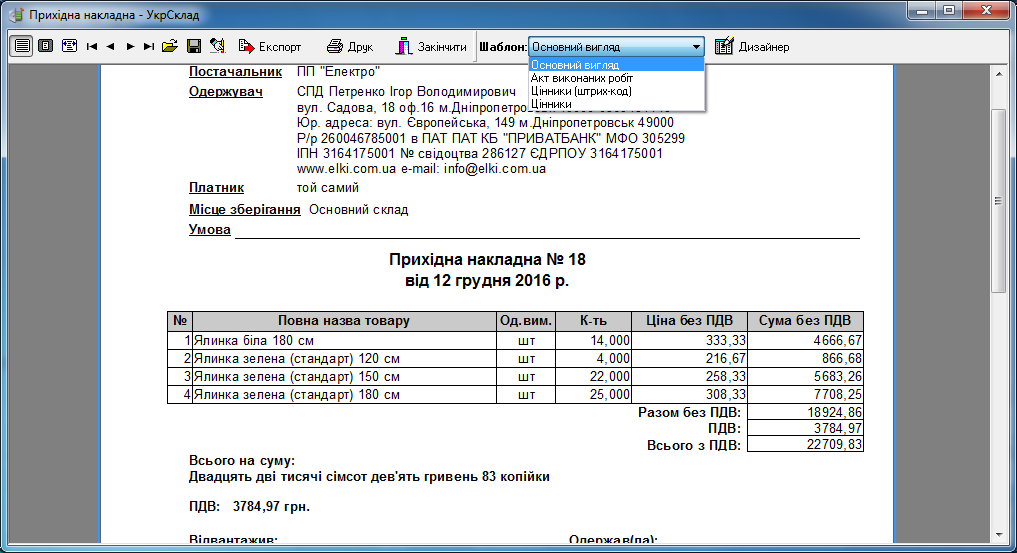Screen dimensions: 1017x553
Task: Open the Дизайнер template designer
Action: [752, 47]
